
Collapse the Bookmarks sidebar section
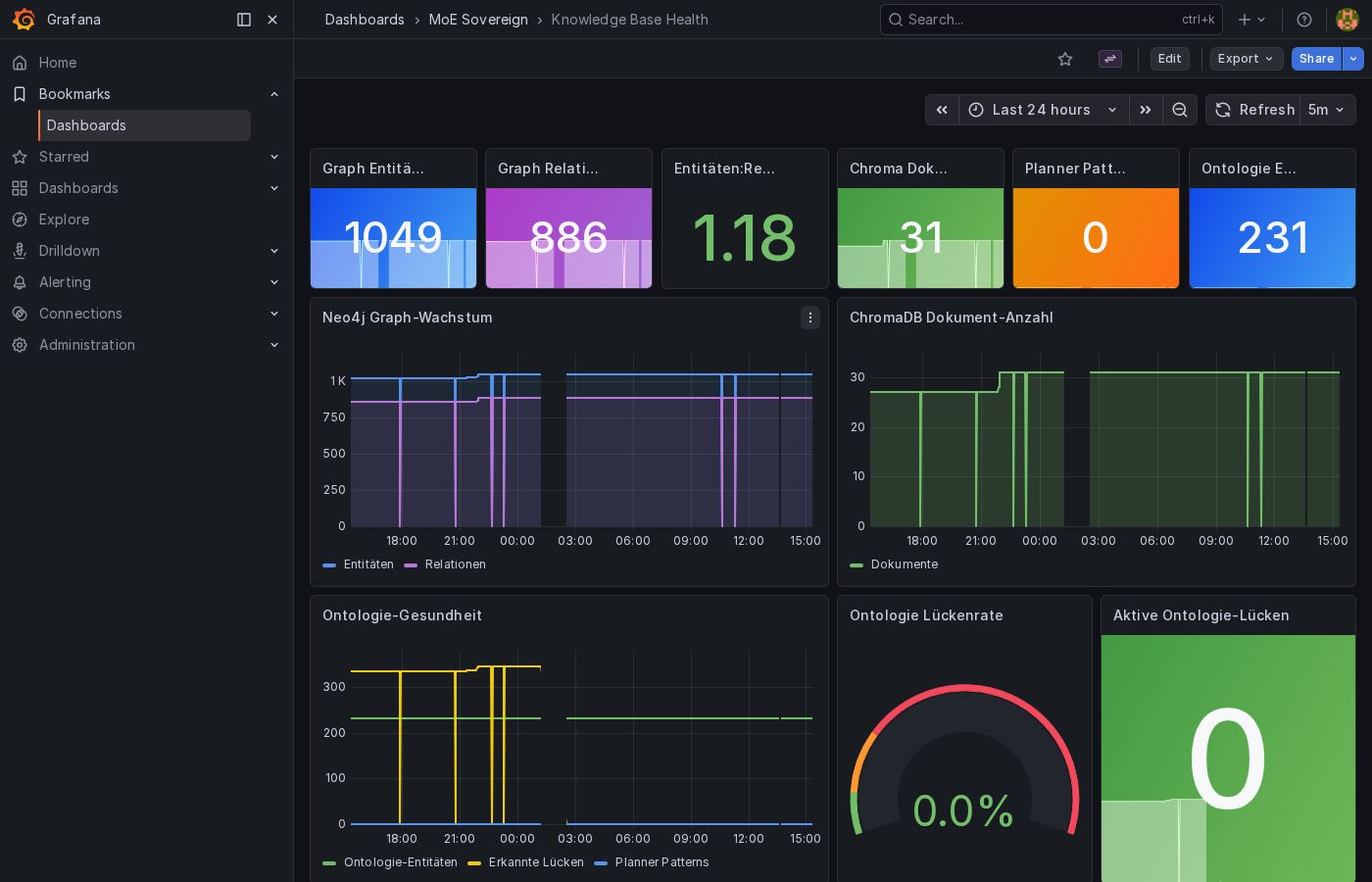tap(274, 94)
